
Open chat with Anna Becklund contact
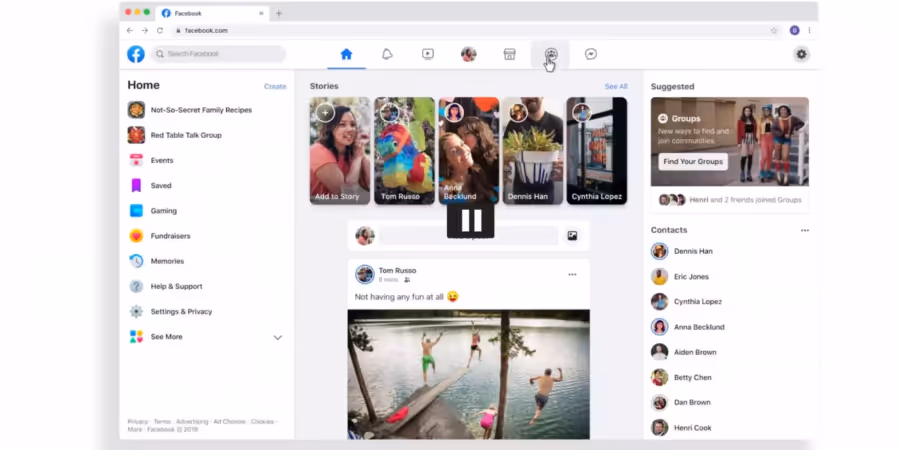(x=688, y=327)
